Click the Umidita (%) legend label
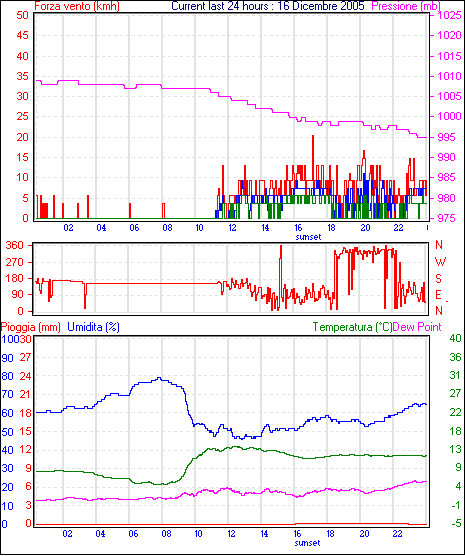Viewport: 465px width, 556px height. tap(93, 327)
